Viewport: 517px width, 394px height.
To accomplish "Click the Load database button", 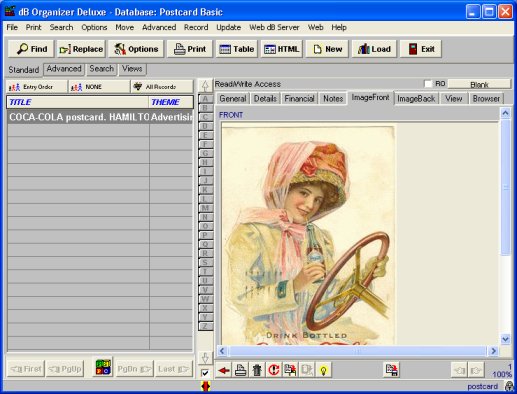I will click(x=374, y=49).
